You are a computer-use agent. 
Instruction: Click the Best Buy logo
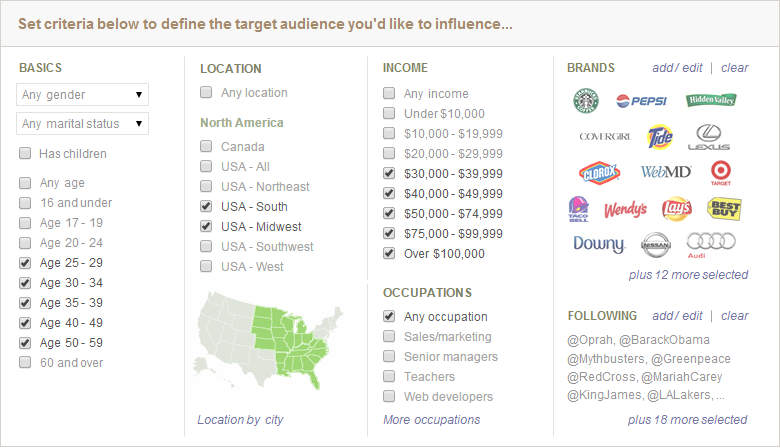(724, 209)
